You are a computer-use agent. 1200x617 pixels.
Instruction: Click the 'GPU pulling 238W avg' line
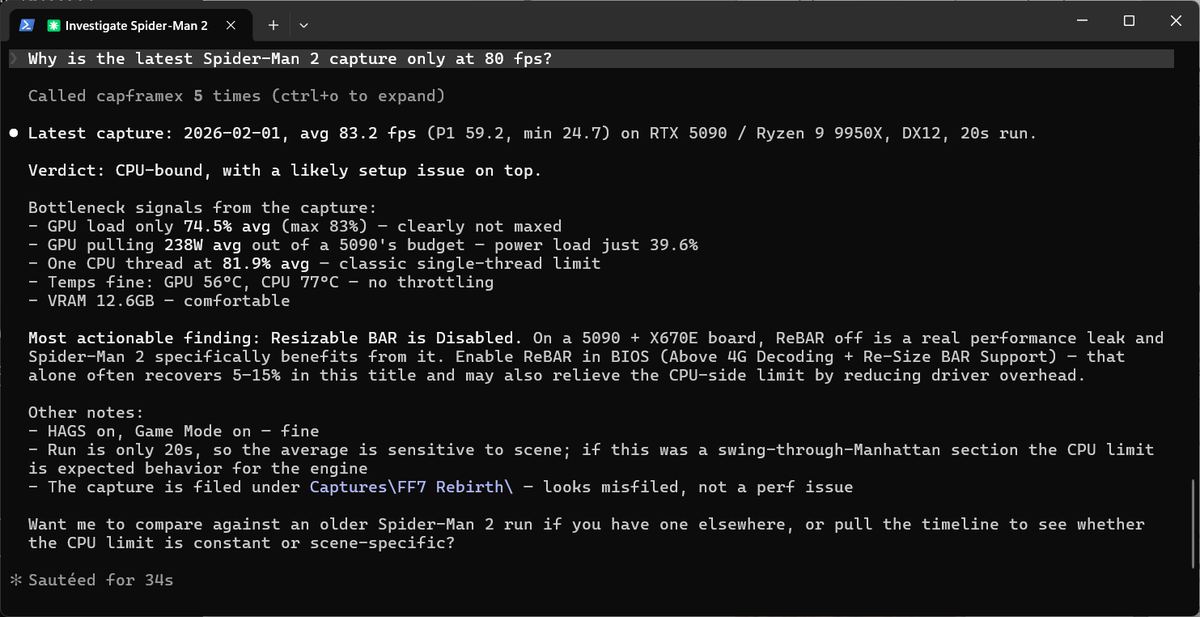[x=363, y=245]
